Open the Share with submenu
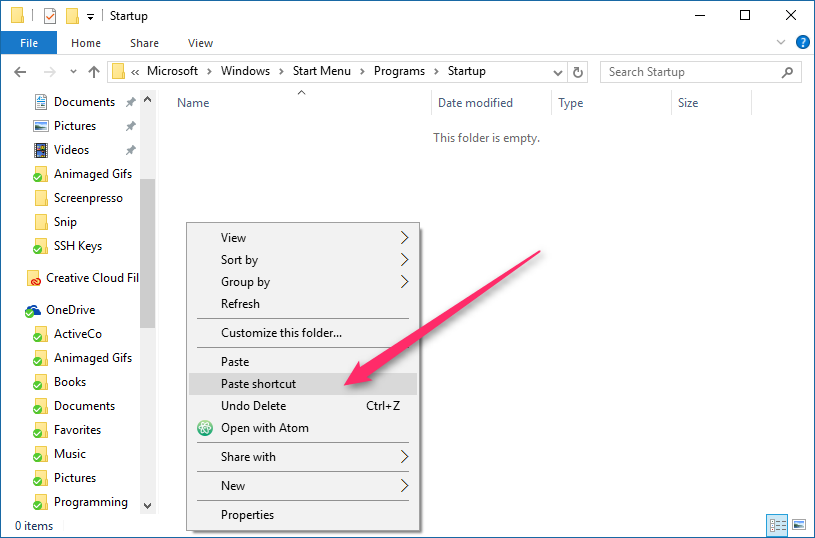The image size is (815, 538). (303, 456)
